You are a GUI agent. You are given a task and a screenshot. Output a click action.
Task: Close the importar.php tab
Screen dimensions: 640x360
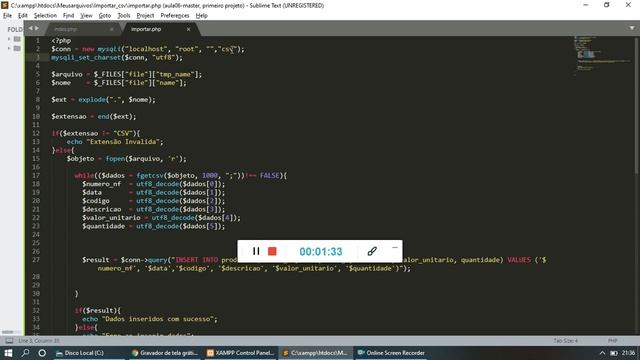point(188,29)
